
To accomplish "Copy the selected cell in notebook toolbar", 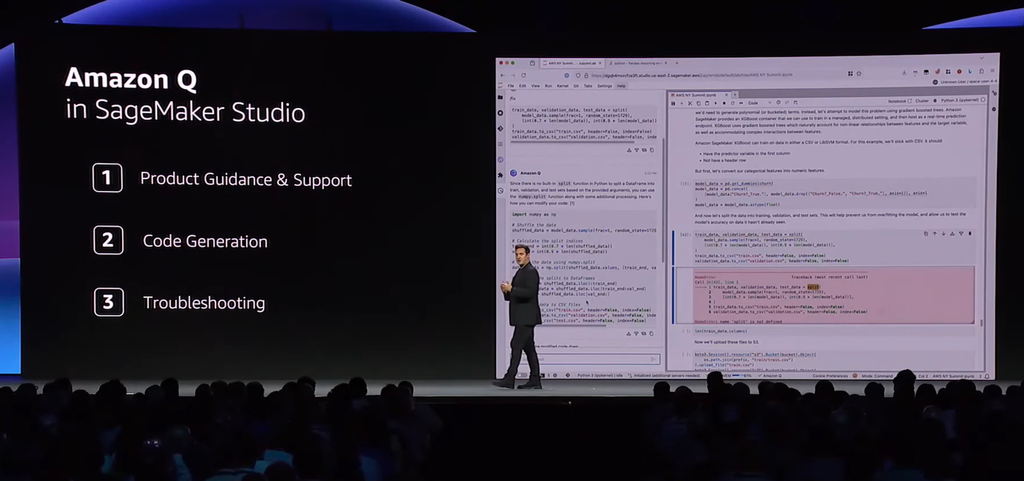I will (x=698, y=103).
